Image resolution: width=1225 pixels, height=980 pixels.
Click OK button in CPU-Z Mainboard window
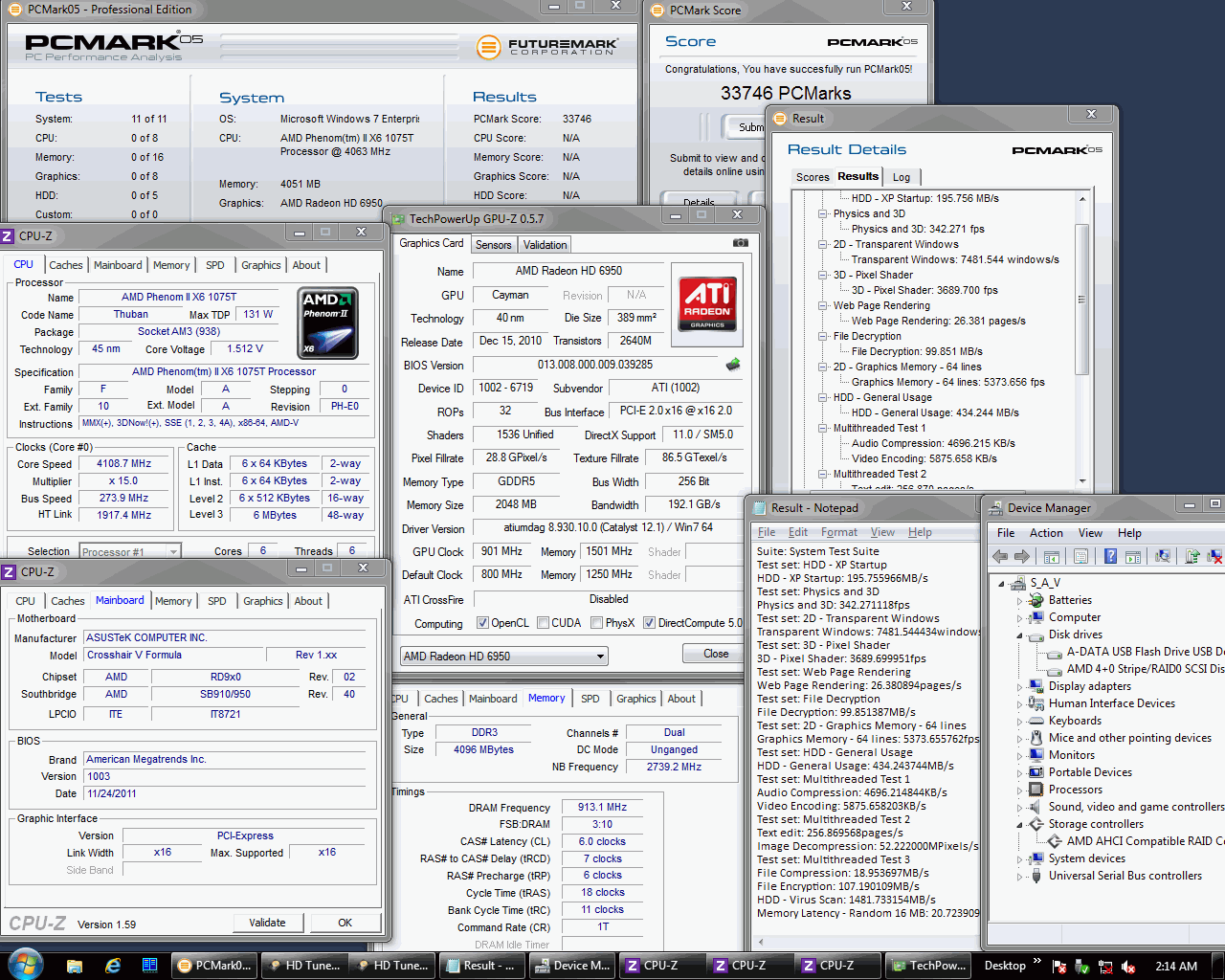tap(345, 923)
